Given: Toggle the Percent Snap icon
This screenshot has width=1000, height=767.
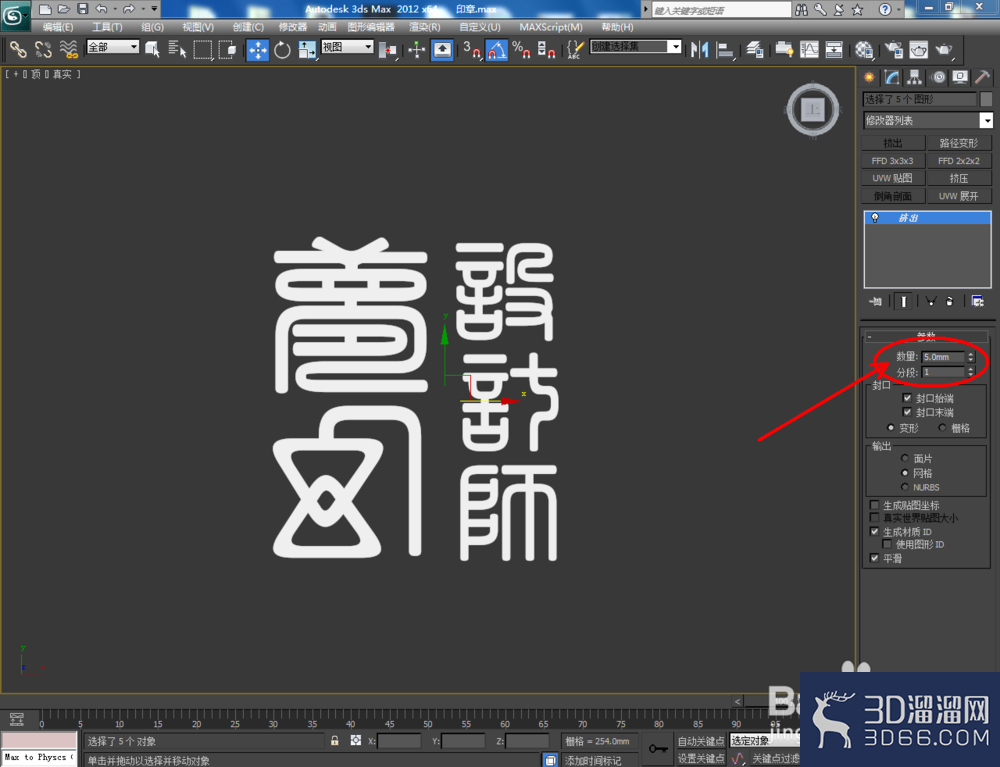Looking at the screenshot, I should 521,50.
